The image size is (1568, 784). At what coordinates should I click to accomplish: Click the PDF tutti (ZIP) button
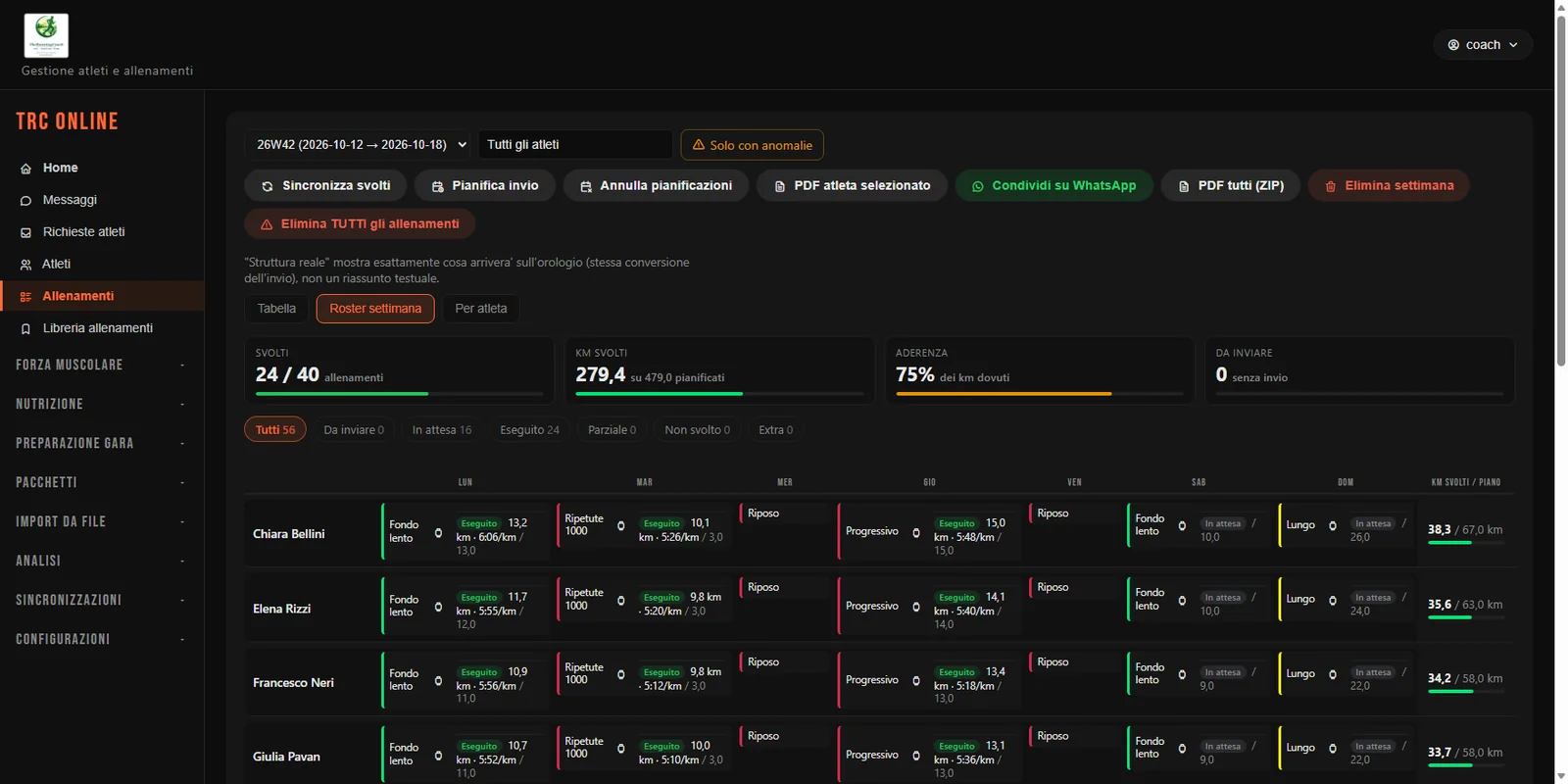point(1231,186)
